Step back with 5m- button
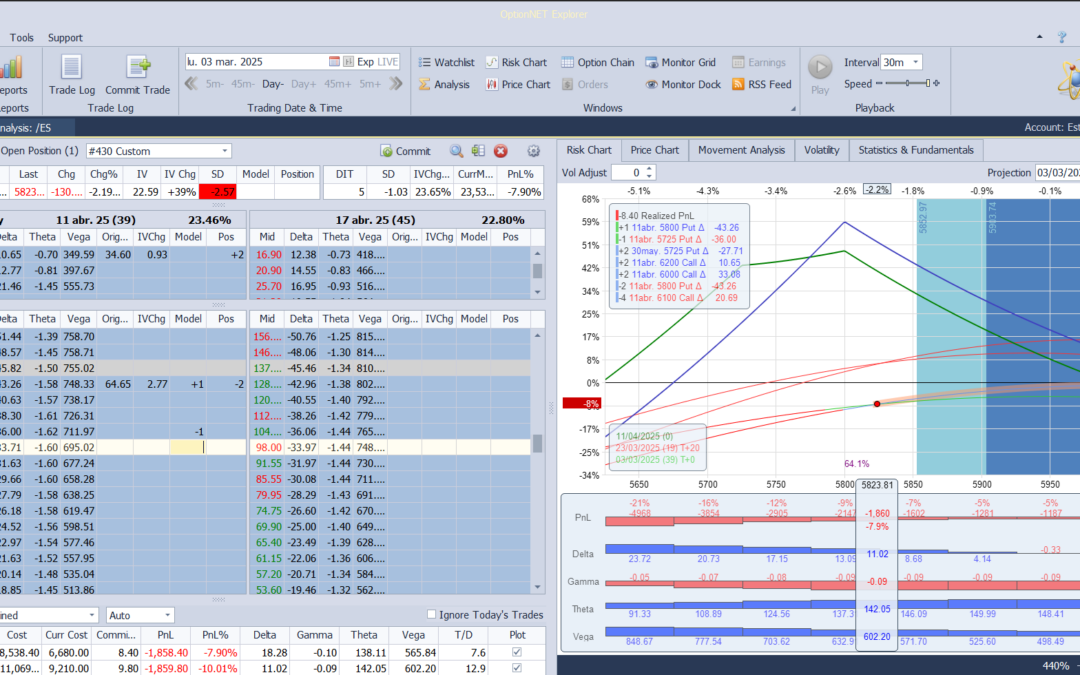This screenshot has height=675, width=1080. tap(214, 84)
